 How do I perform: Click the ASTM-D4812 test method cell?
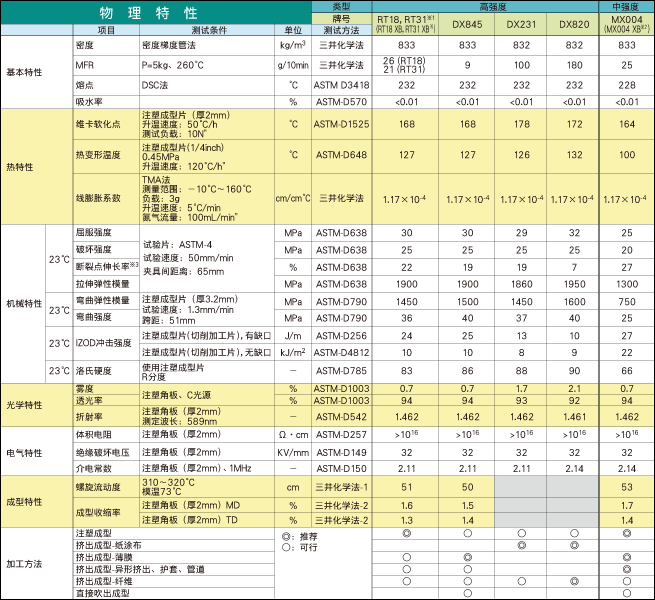click(341, 353)
